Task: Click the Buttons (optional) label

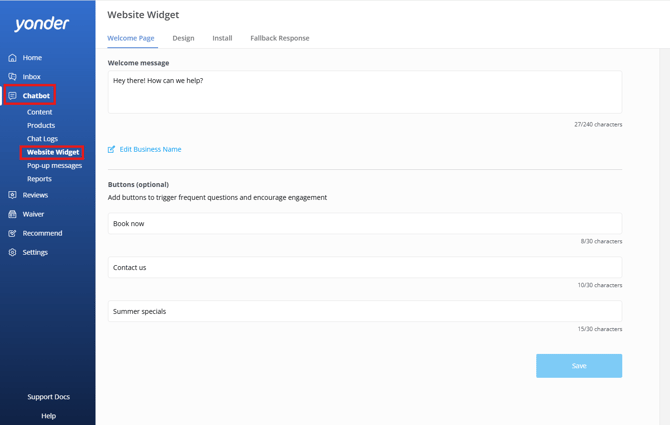Action: (x=138, y=185)
